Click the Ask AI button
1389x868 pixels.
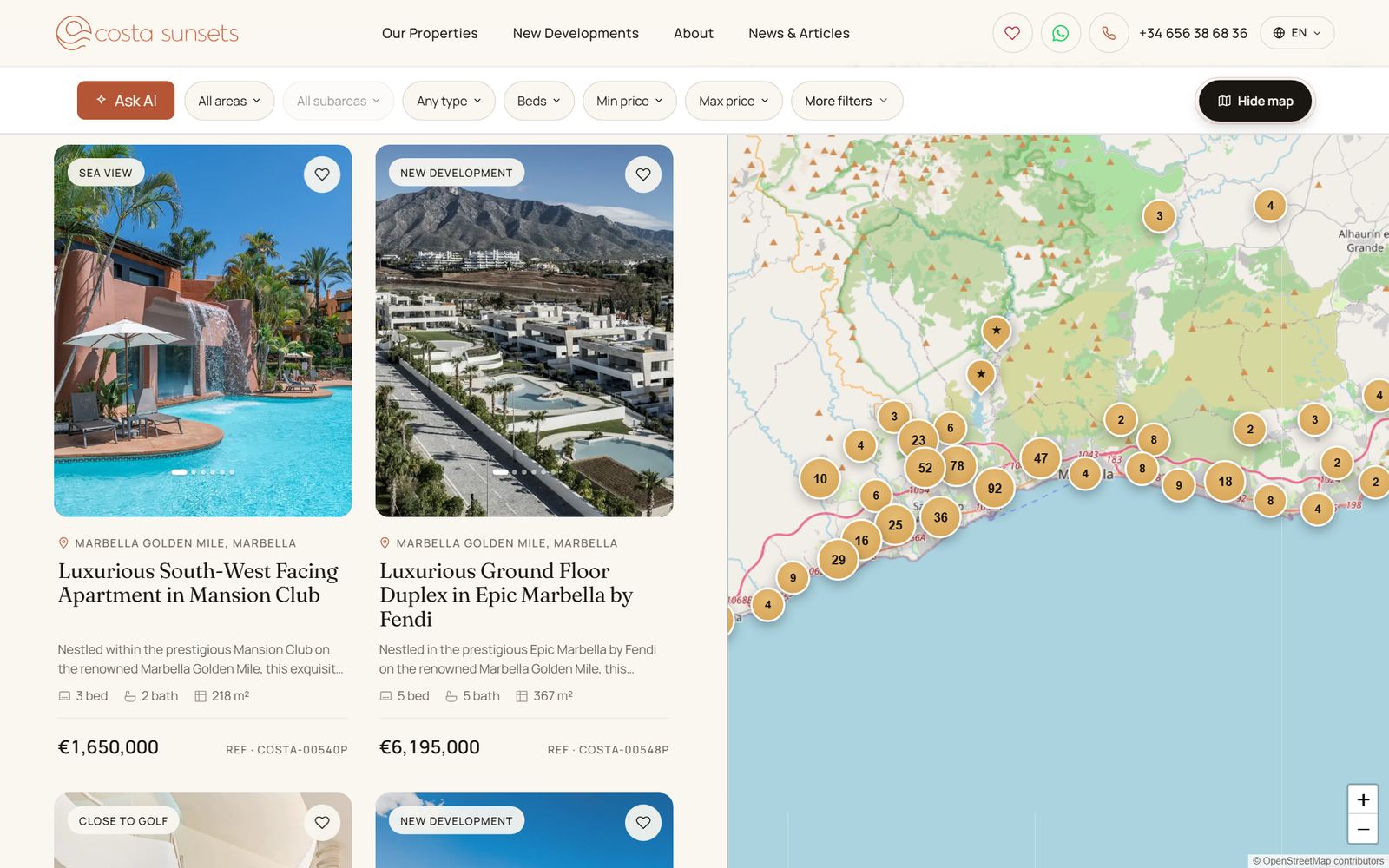126,101
